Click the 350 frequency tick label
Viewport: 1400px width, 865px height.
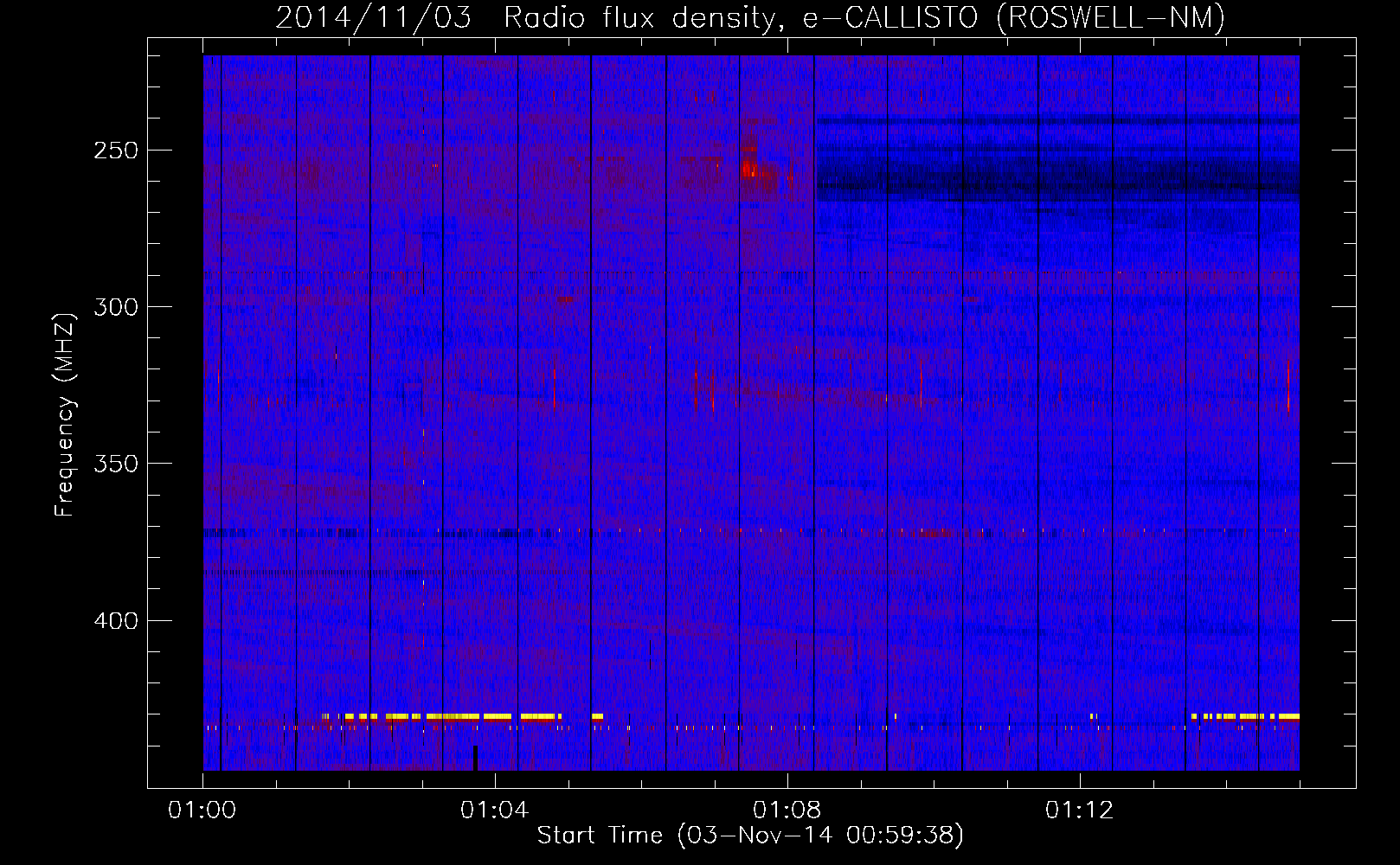point(116,464)
